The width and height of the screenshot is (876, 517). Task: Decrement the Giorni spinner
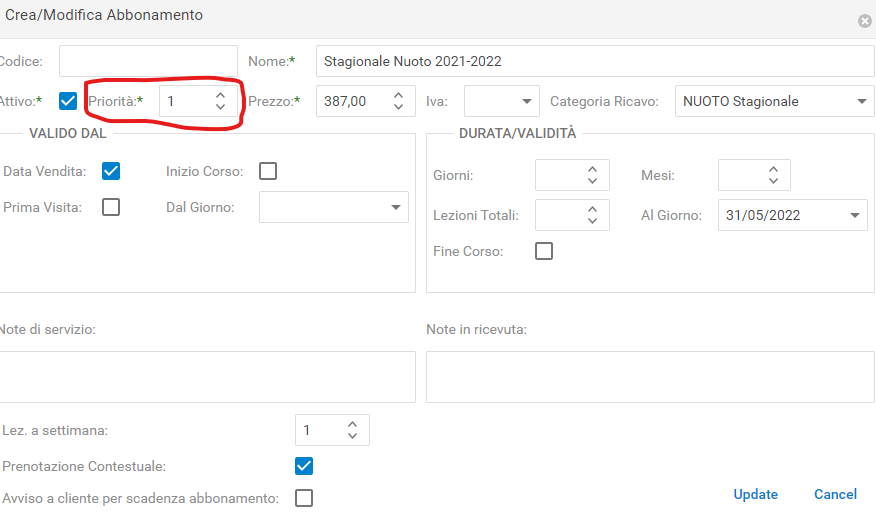pos(593,181)
